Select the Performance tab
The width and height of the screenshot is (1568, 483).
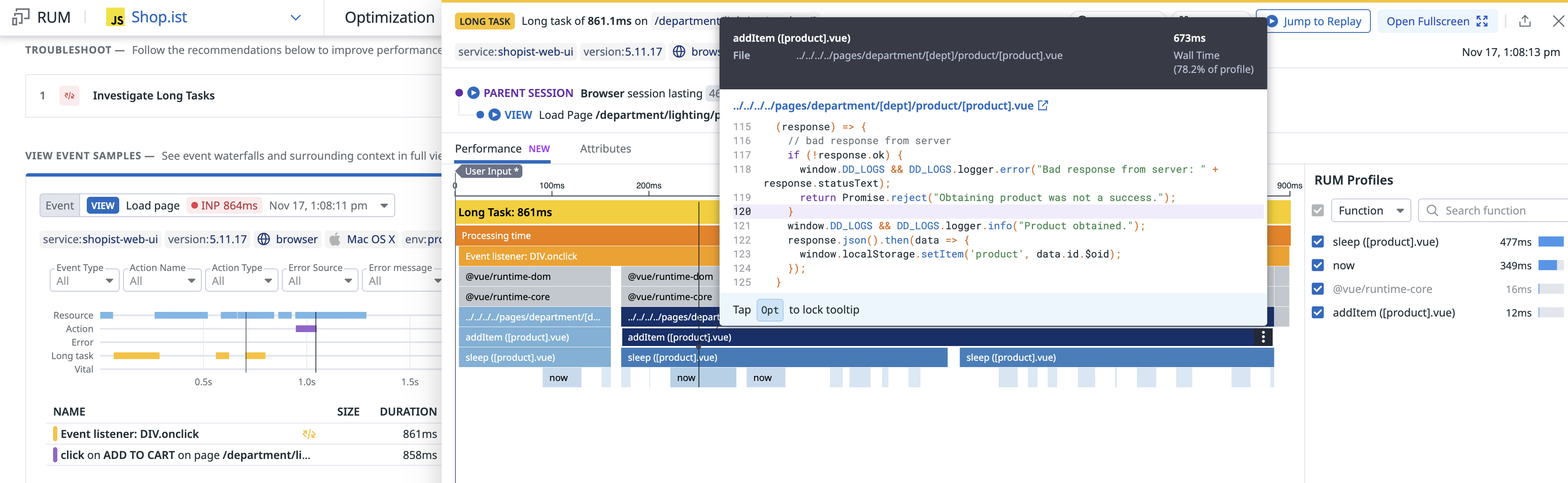pyautogui.click(x=488, y=149)
